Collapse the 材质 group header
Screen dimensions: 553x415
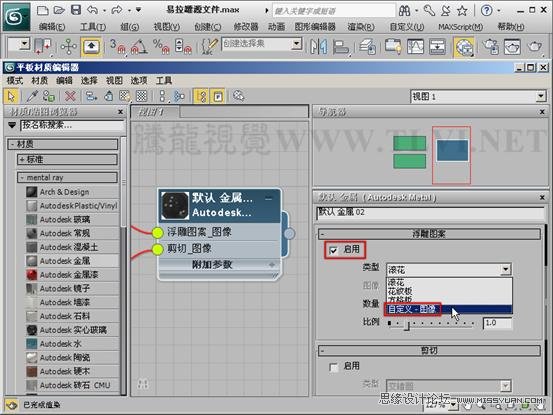tap(63, 144)
